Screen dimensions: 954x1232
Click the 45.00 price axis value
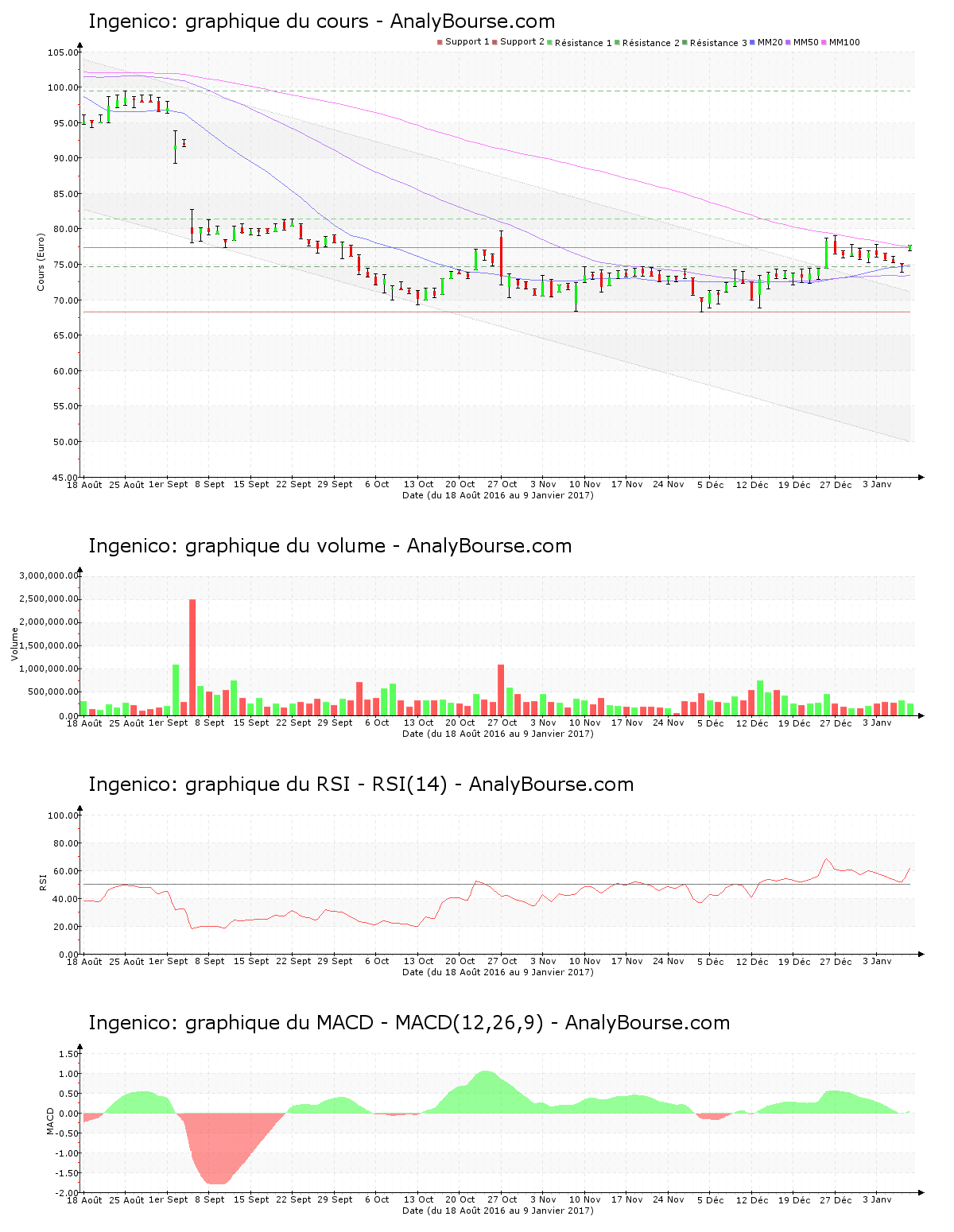(x=66, y=478)
